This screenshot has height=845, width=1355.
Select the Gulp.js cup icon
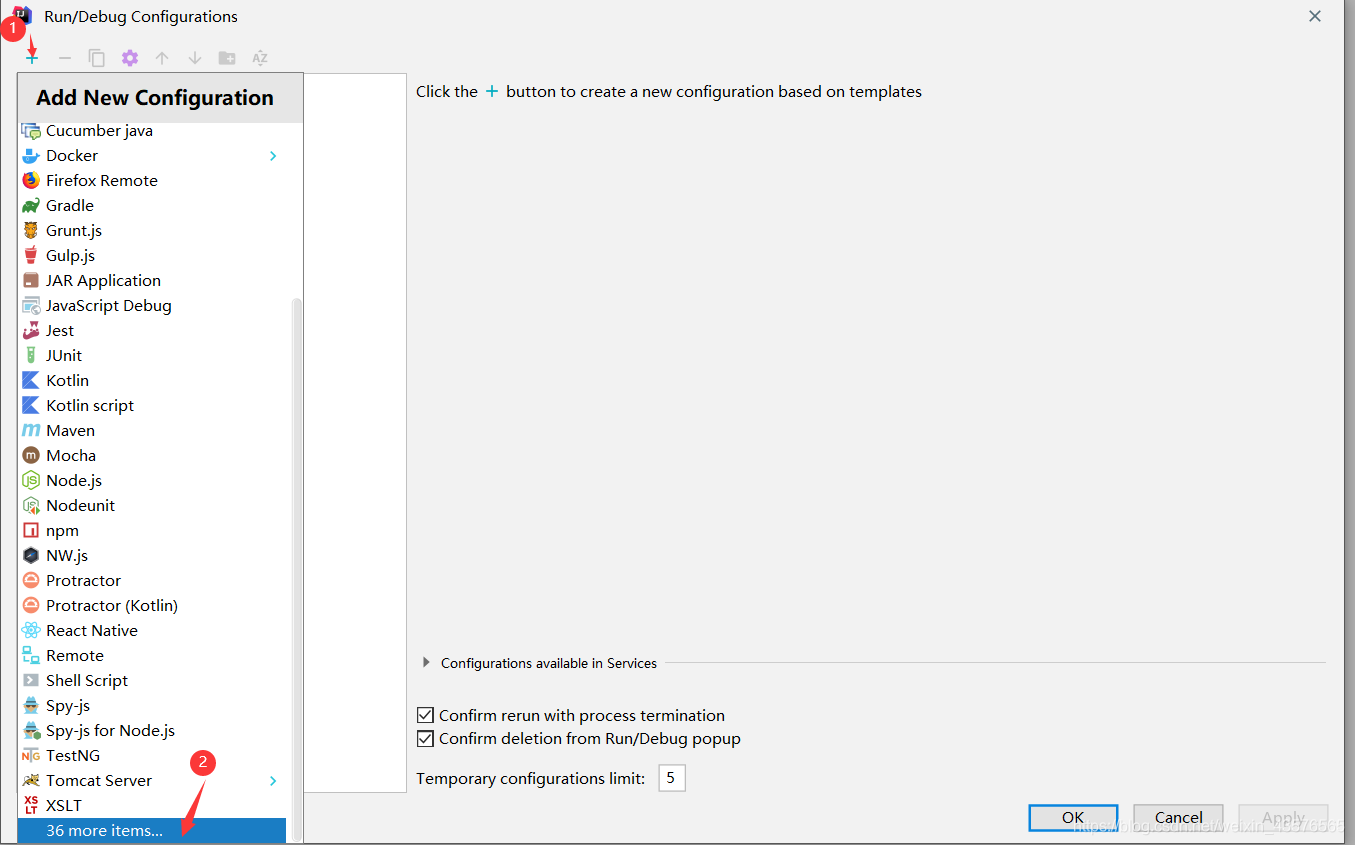[31, 256]
